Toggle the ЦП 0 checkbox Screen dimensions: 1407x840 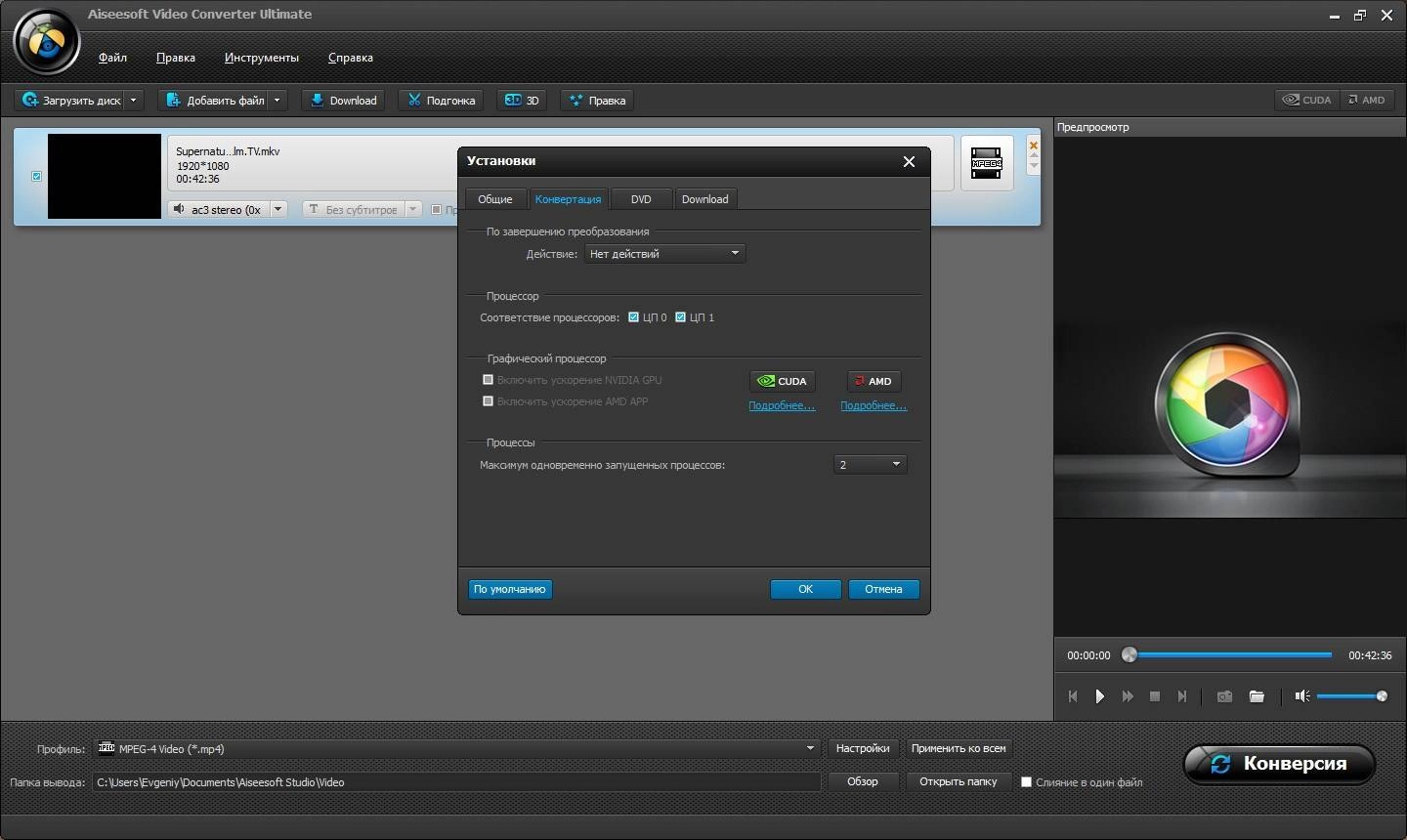(633, 317)
